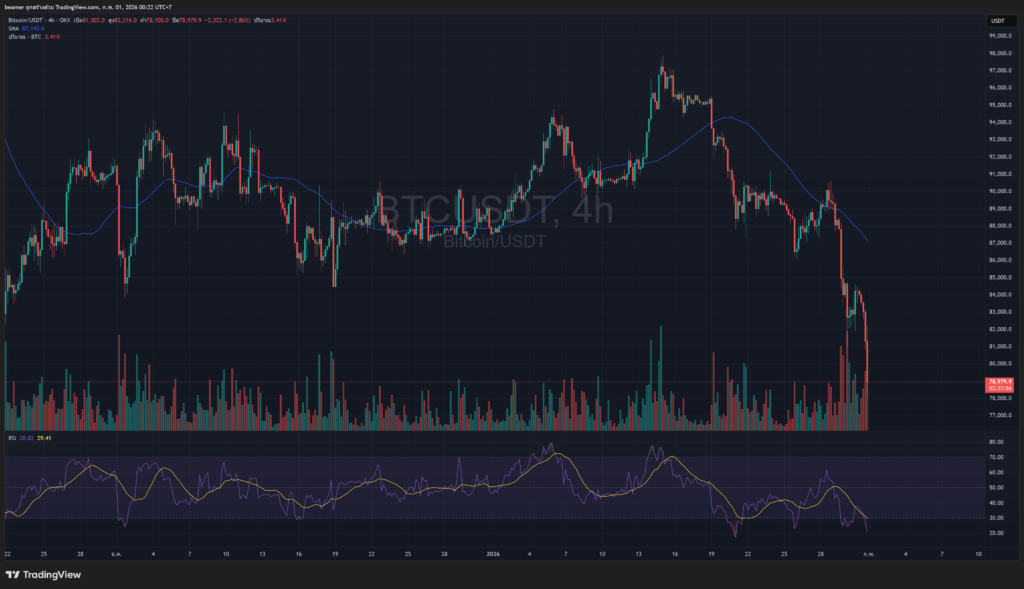Click the SMA indicator legend entry
The width and height of the screenshot is (1024, 589).
[x=13, y=28]
